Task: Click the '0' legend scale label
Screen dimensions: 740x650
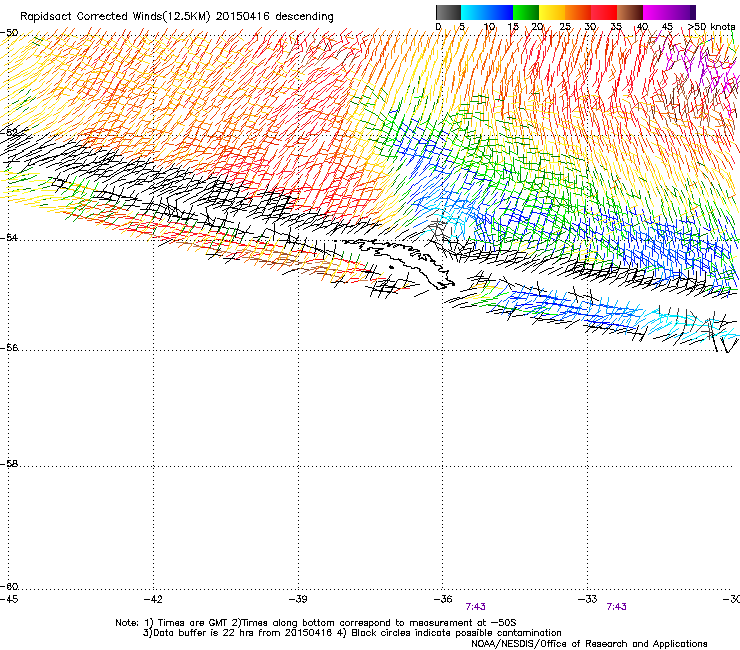Action: pos(438,27)
